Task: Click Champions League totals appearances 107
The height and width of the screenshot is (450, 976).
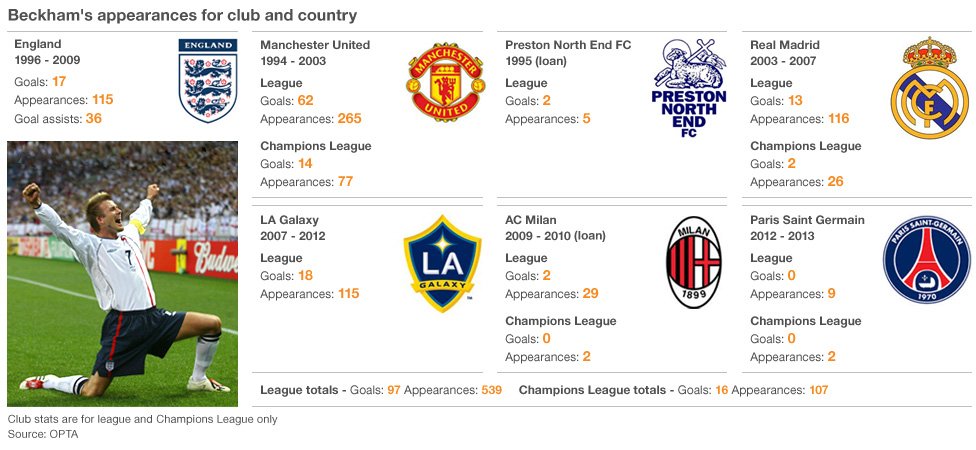Action: (819, 390)
